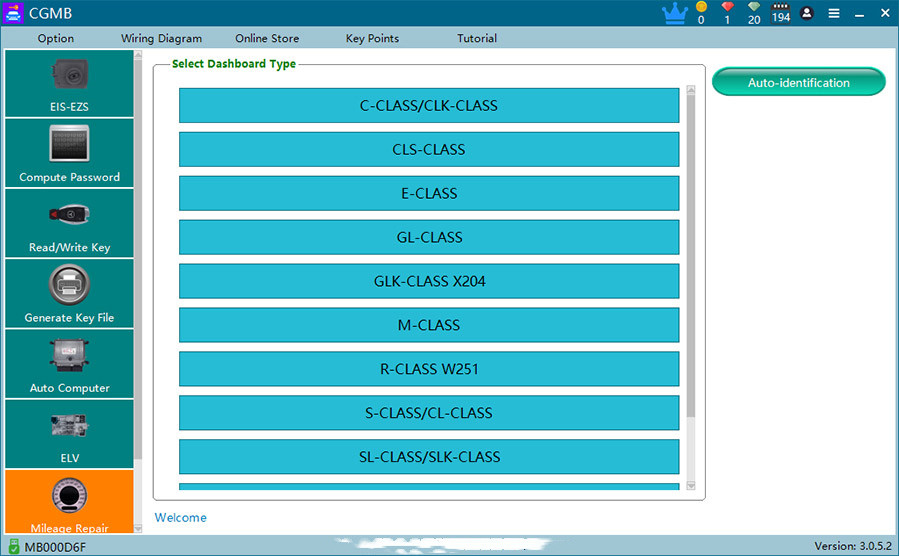Click the CGMB app logo icon
This screenshot has width=900, height=556.
[x=13, y=13]
